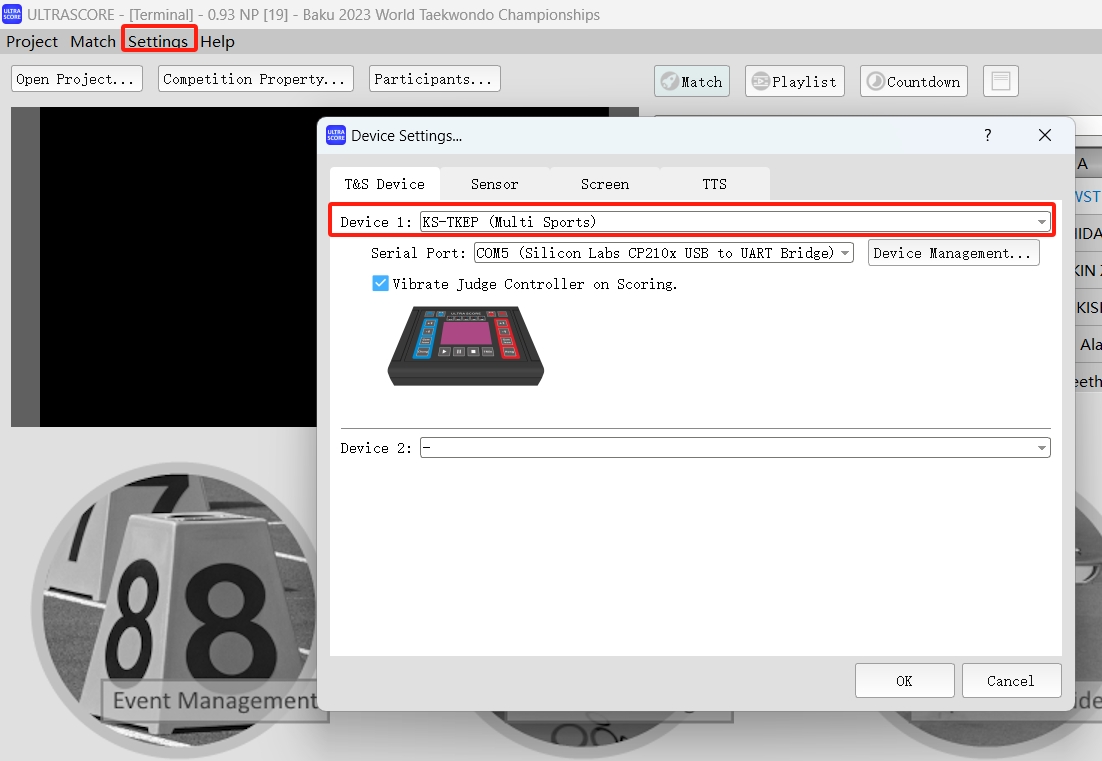
Task: Click the ULTRASCORE icon in dialog title
Action: [336, 135]
